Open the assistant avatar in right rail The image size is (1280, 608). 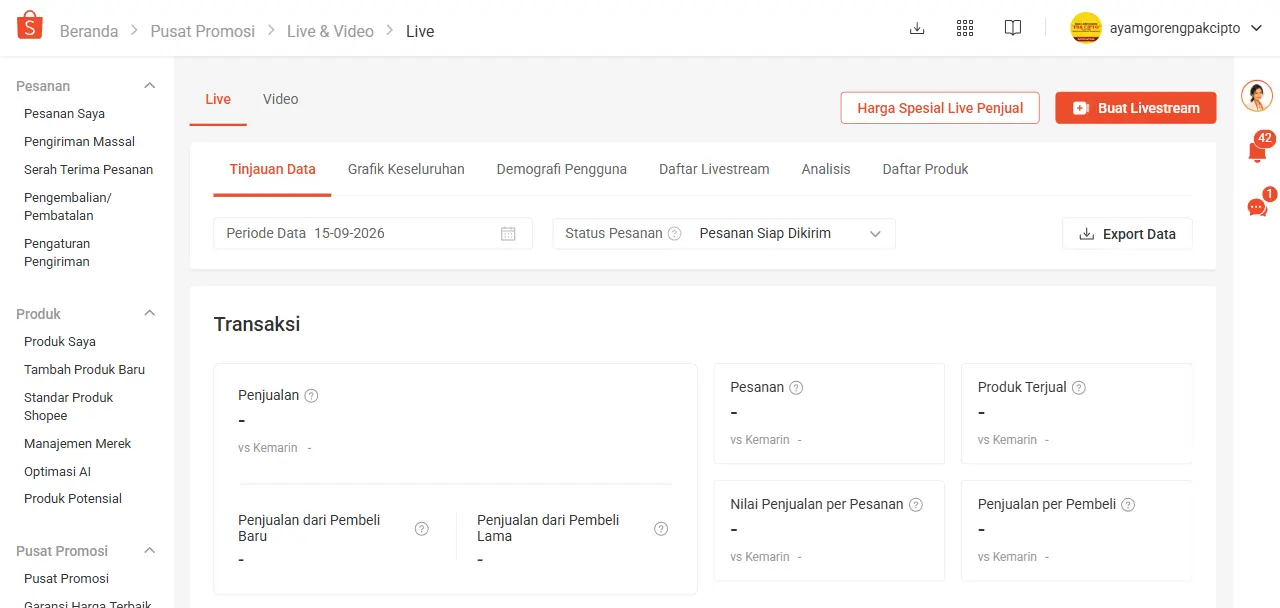tap(1257, 96)
